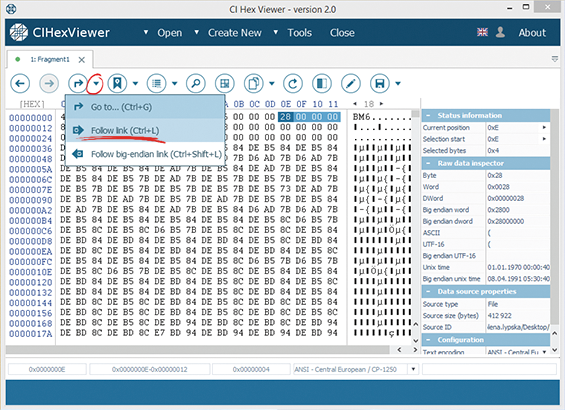Image resolution: width=565 pixels, height=410 pixels.
Task: Click the user profile icon
Action: coord(500,32)
